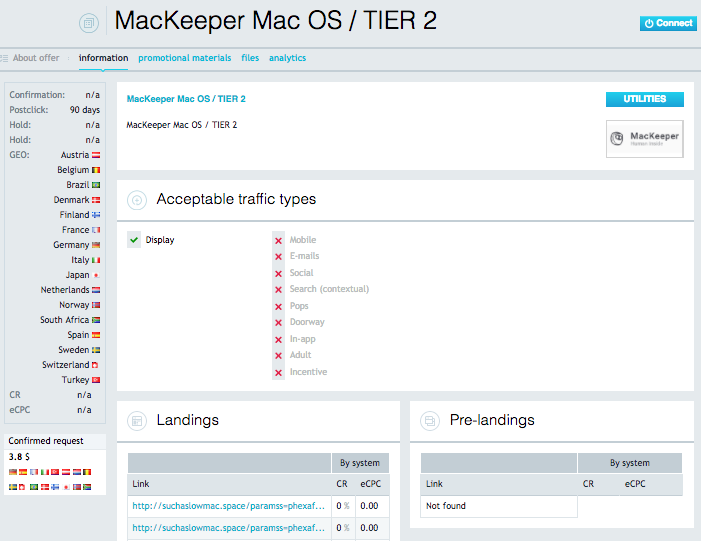
Task: Click the Japan flag icon in GEO
Action: pos(96,275)
